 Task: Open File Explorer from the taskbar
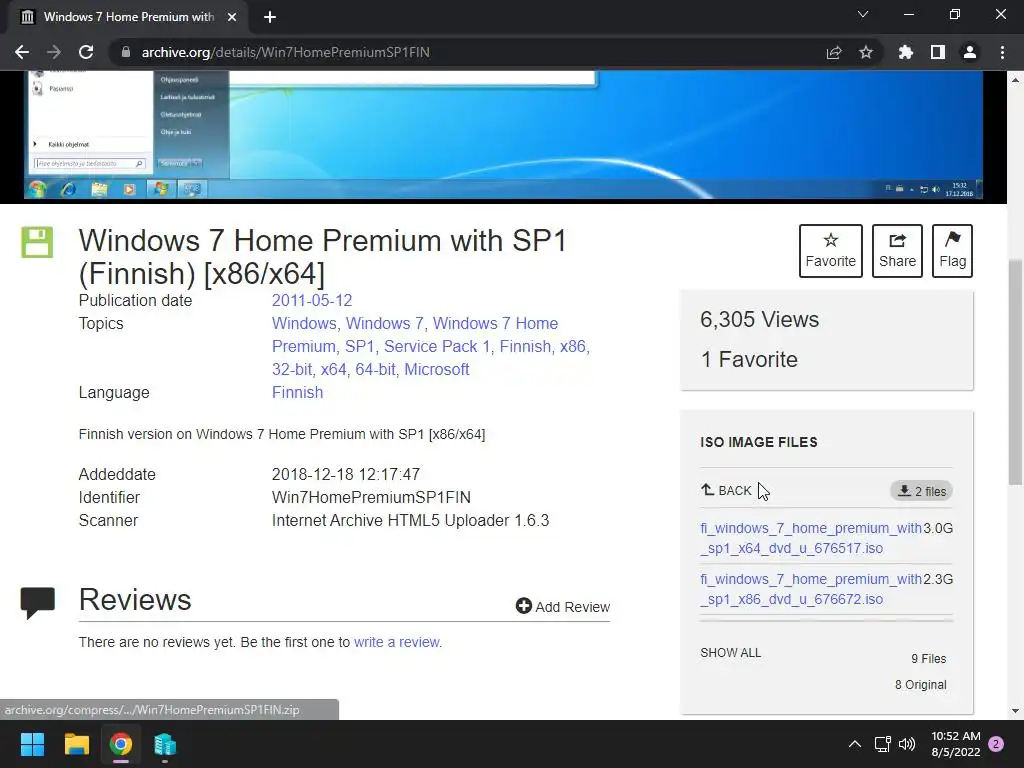tap(76, 744)
